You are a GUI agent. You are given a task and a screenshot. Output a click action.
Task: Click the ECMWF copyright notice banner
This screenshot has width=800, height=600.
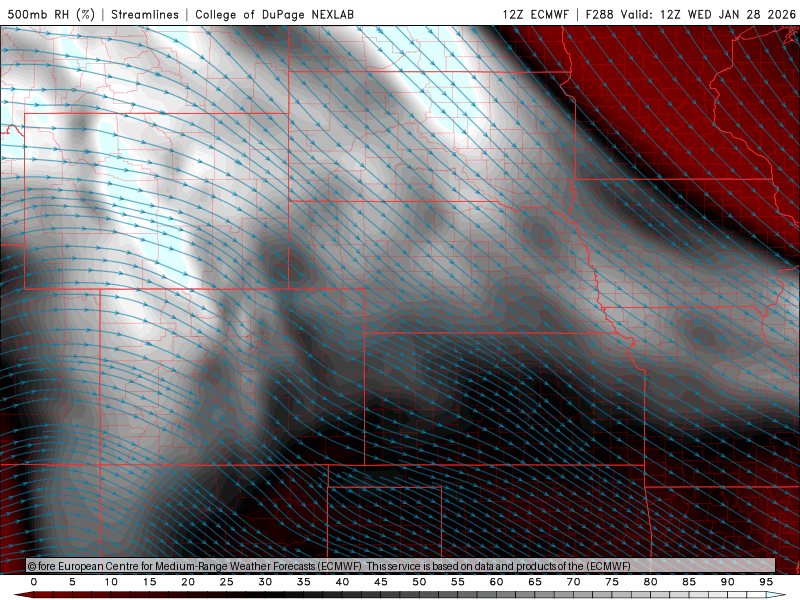(401, 566)
